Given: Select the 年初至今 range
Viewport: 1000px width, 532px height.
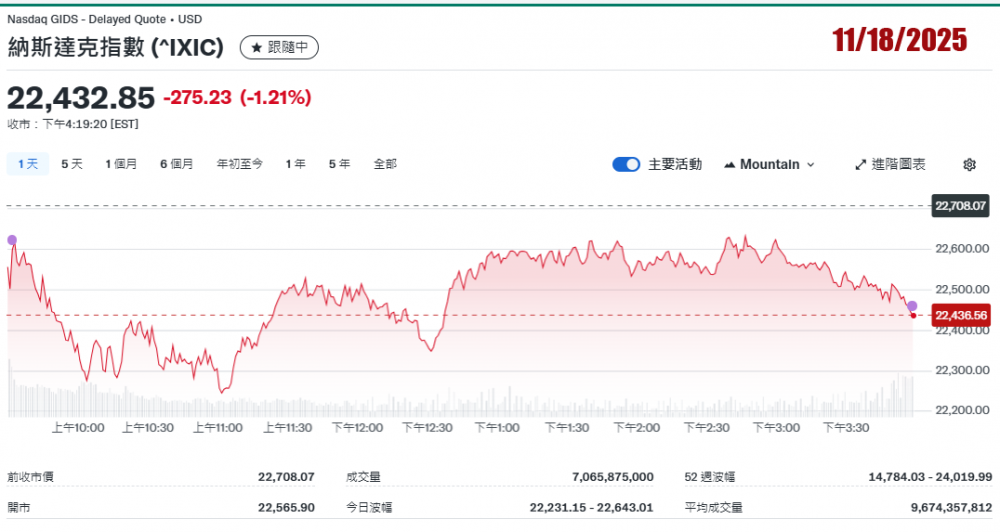Looking at the screenshot, I should coord(240,164).
